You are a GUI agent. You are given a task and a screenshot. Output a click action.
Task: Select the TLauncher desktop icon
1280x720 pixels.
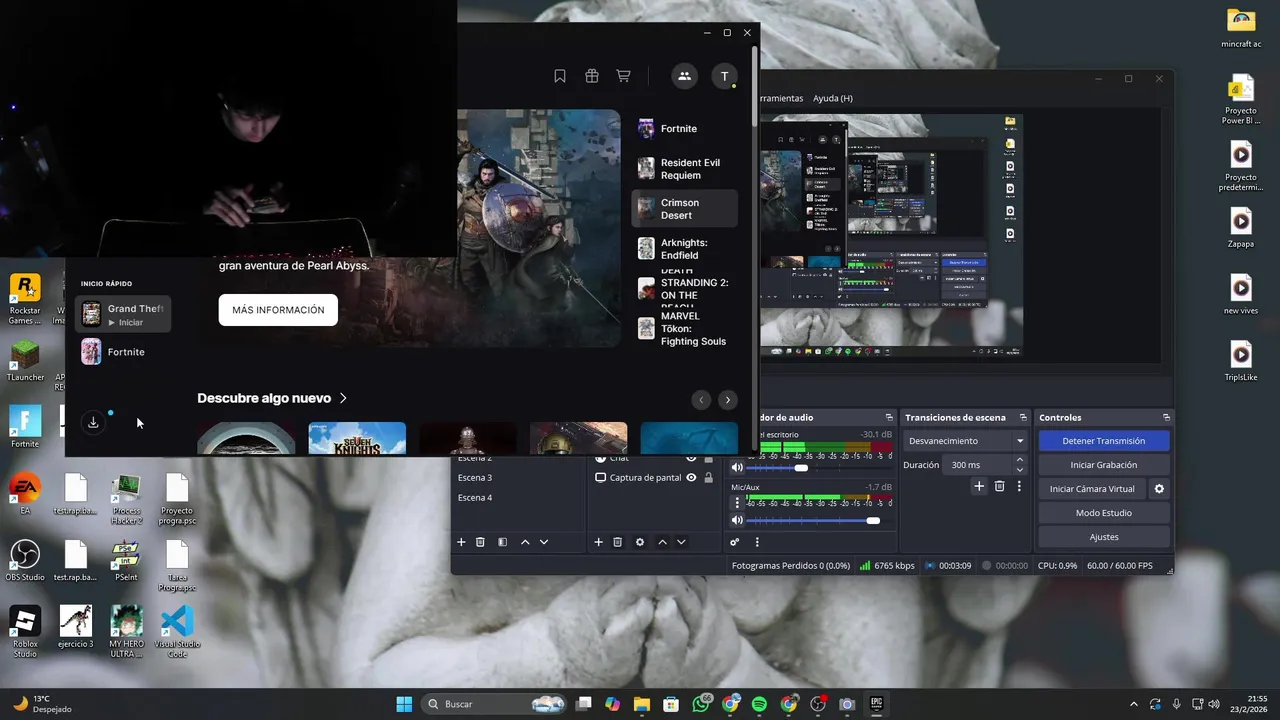(25, 361)
